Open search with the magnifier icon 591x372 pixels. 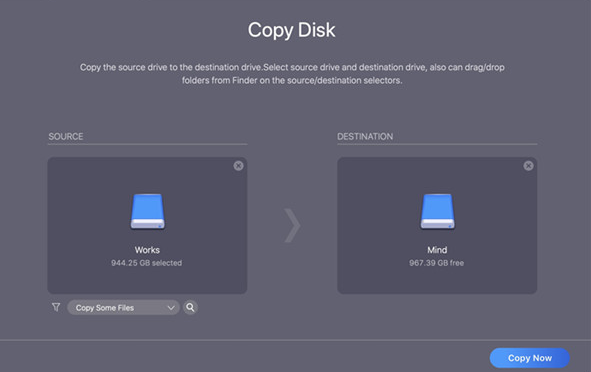pyautogui.click(x=190, y=308)
